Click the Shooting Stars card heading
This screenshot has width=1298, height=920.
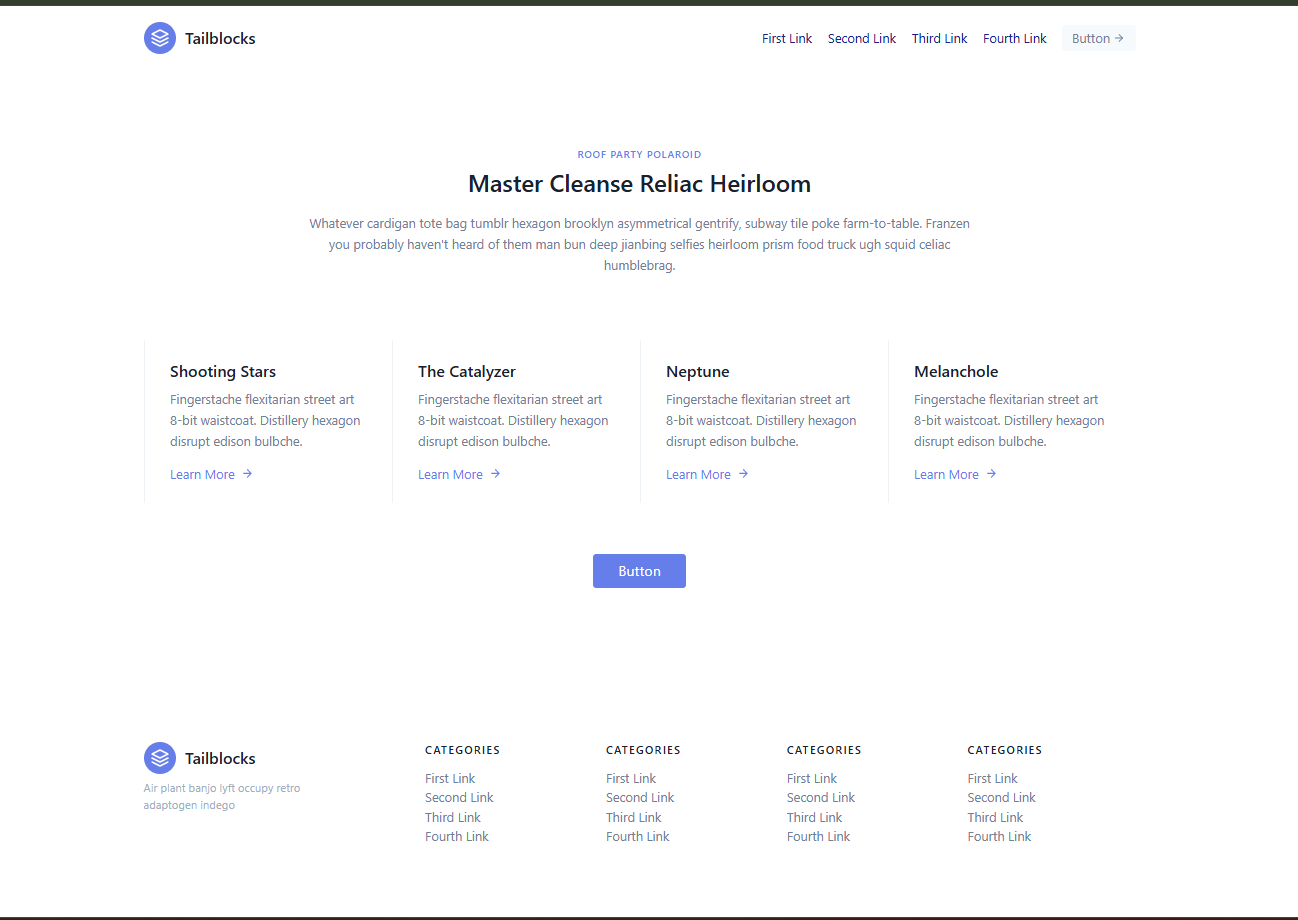(223, 372)
